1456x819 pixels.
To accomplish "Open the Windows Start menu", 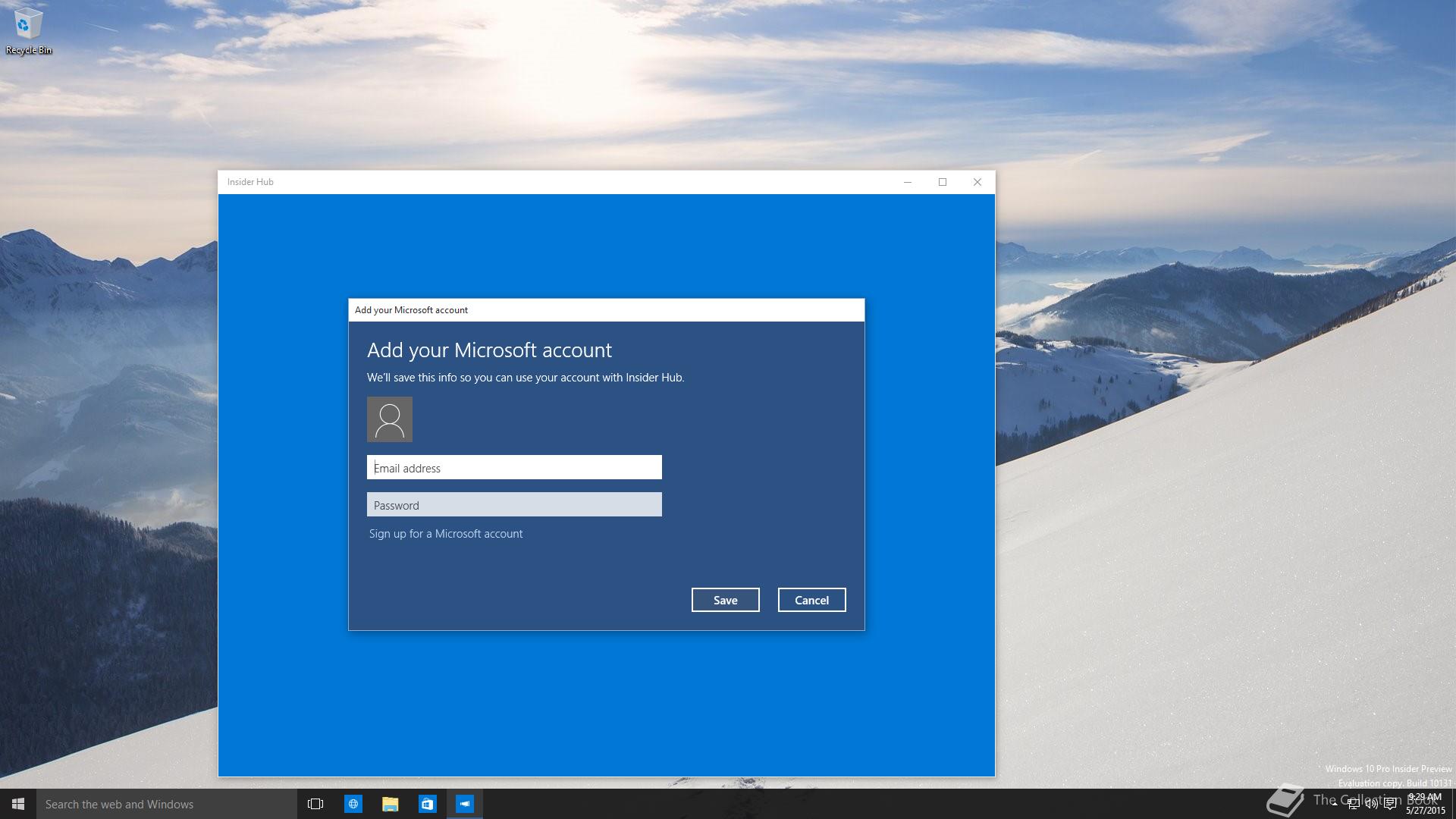I will (x=18, y=804).
